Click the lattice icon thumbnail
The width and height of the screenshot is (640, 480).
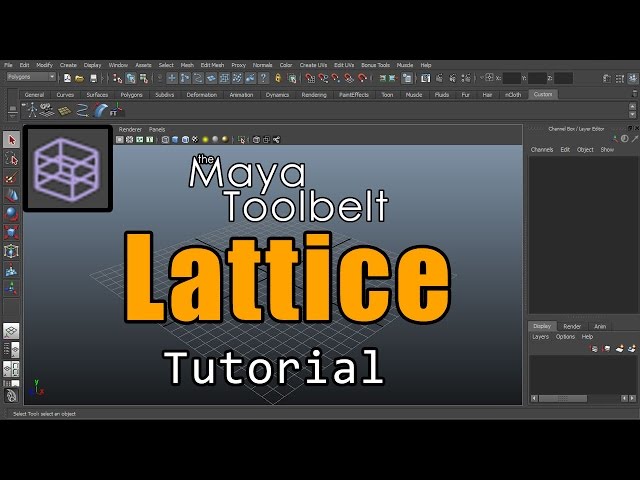pos(68,169)
